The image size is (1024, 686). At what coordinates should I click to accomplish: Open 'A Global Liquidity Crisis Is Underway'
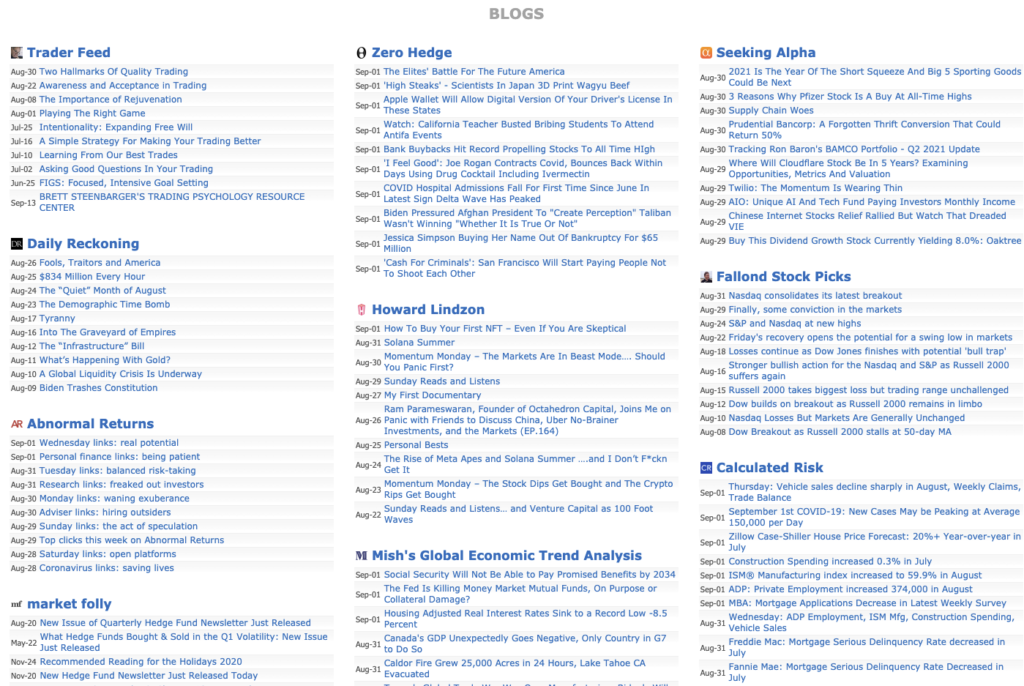[120, 374]
